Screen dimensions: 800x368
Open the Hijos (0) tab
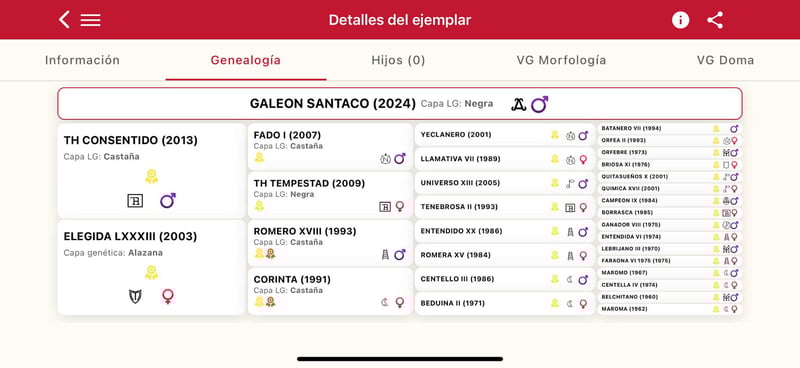coord(398,60)
